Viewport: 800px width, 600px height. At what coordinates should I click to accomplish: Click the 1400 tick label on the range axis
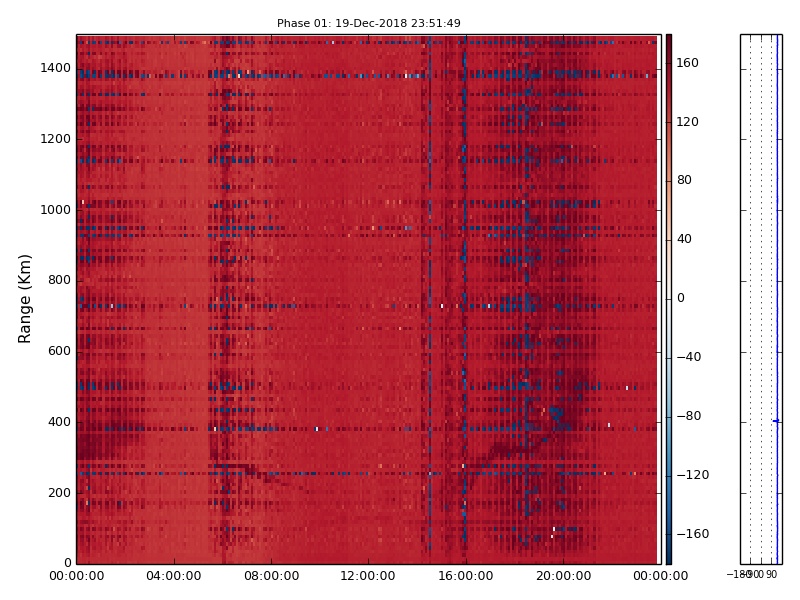(x=55, y=68)
